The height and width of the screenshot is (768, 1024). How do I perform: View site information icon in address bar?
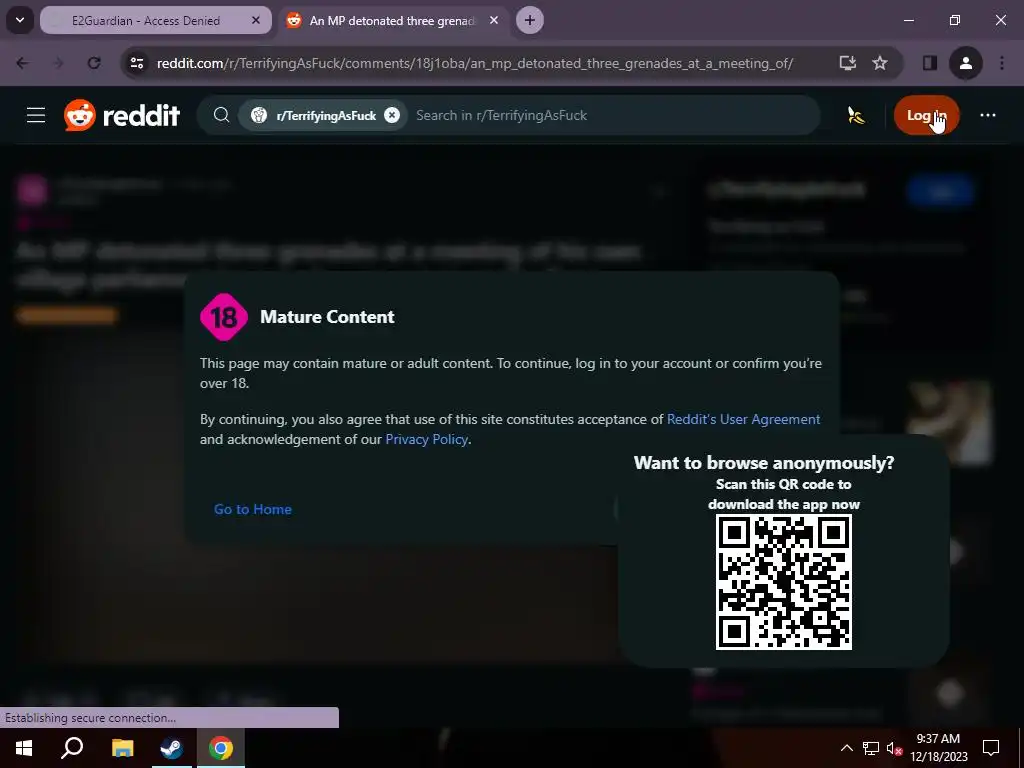tap(137, 63)
